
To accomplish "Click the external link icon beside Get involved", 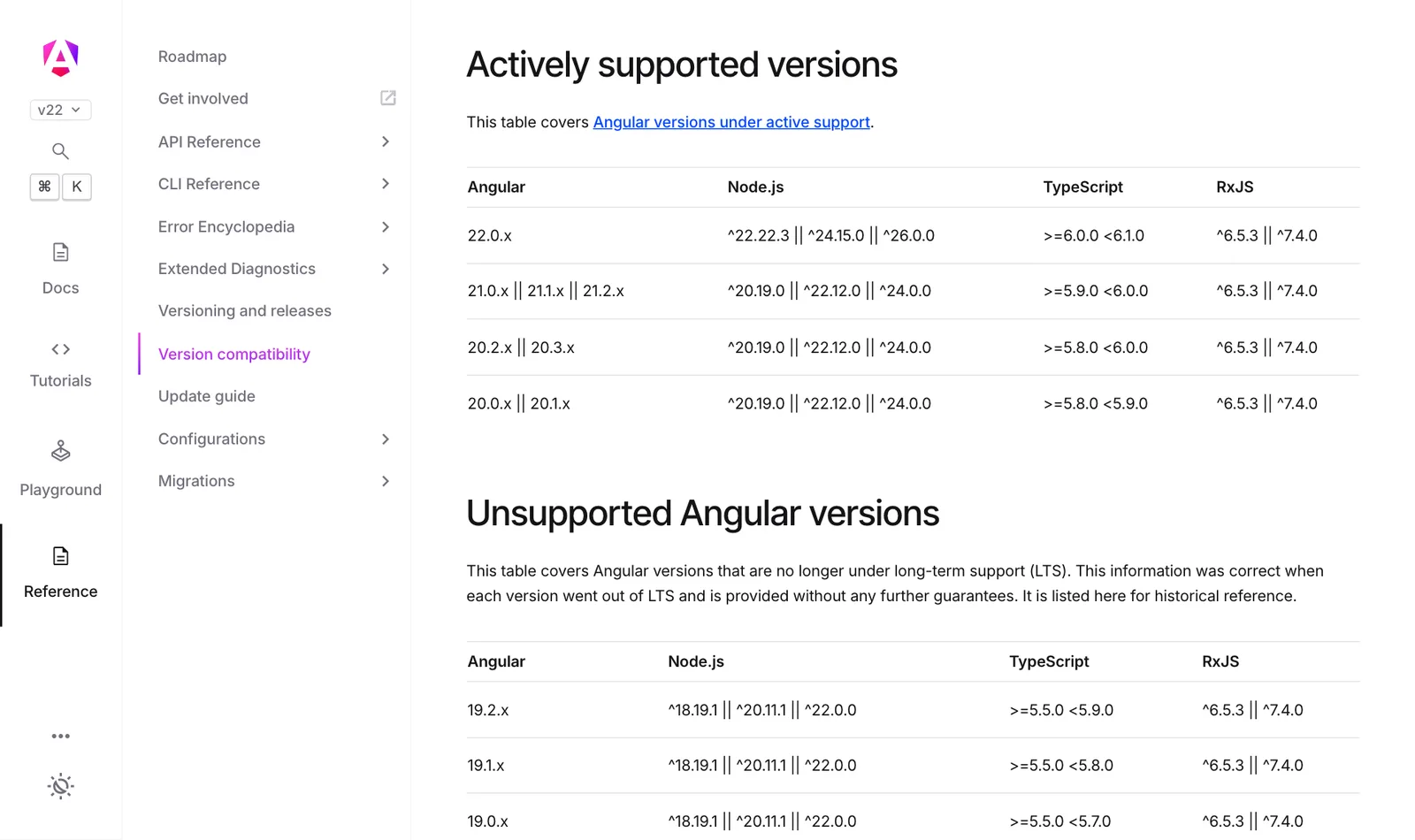I will tap(387, 98).
